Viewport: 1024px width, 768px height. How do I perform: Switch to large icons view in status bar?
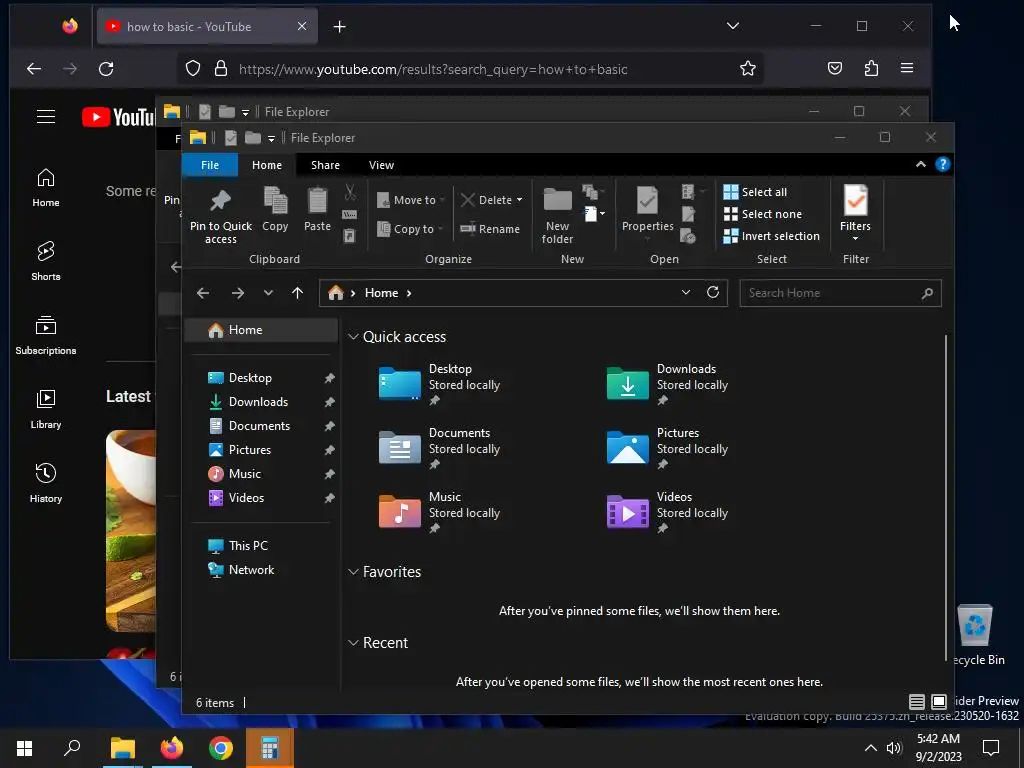click(939, 702)
